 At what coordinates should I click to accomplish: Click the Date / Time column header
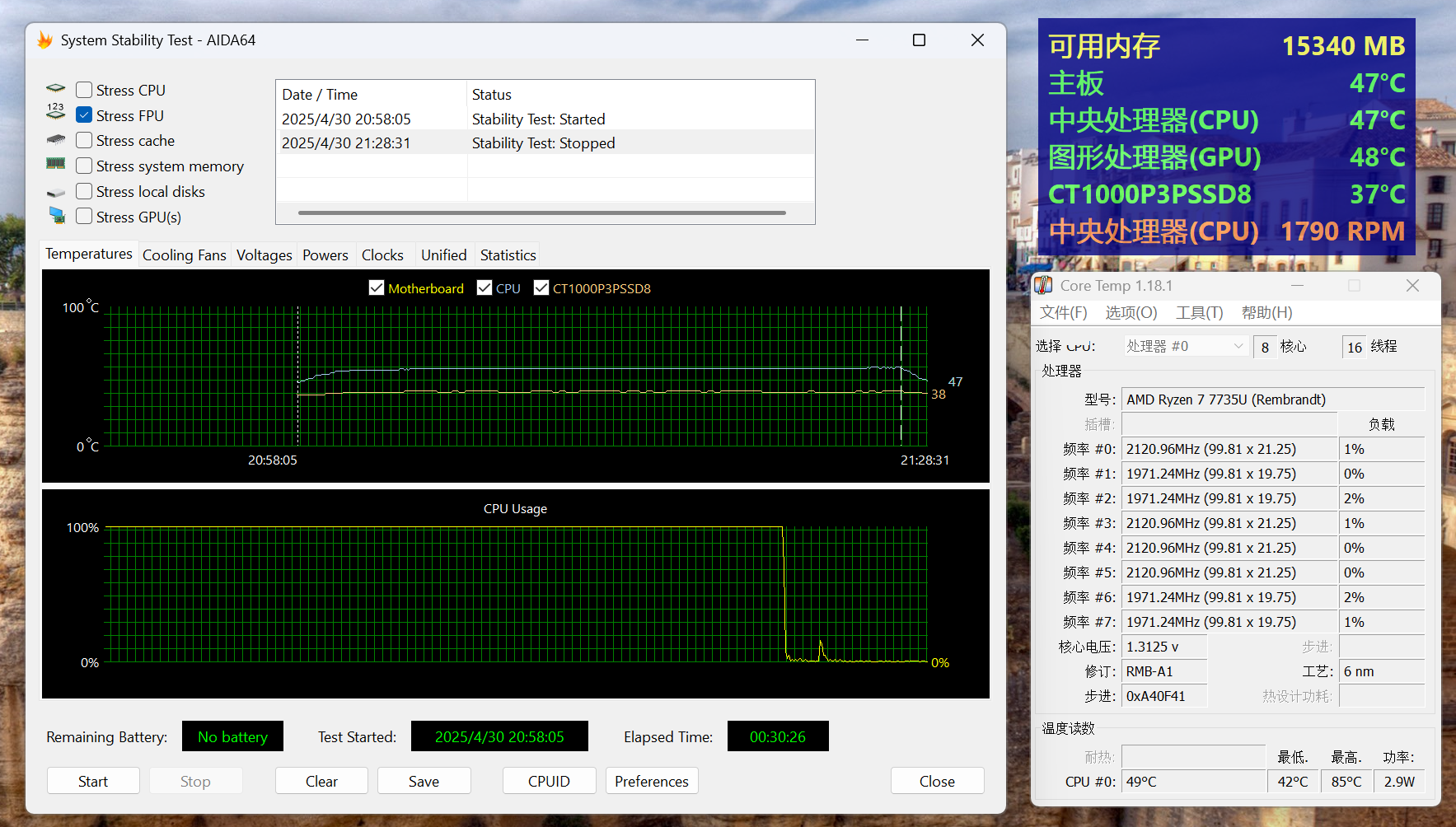[372, 95]
